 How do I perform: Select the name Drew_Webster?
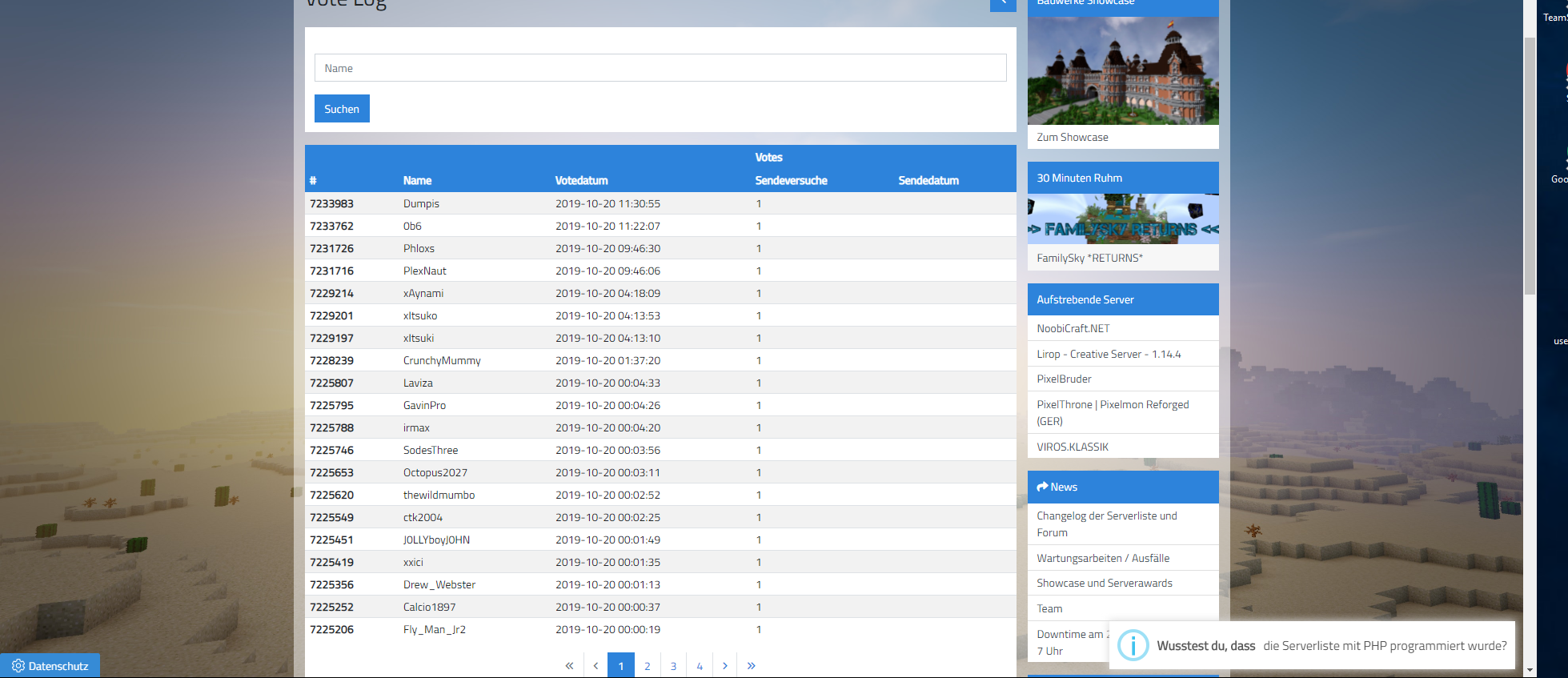coord(439,584)
